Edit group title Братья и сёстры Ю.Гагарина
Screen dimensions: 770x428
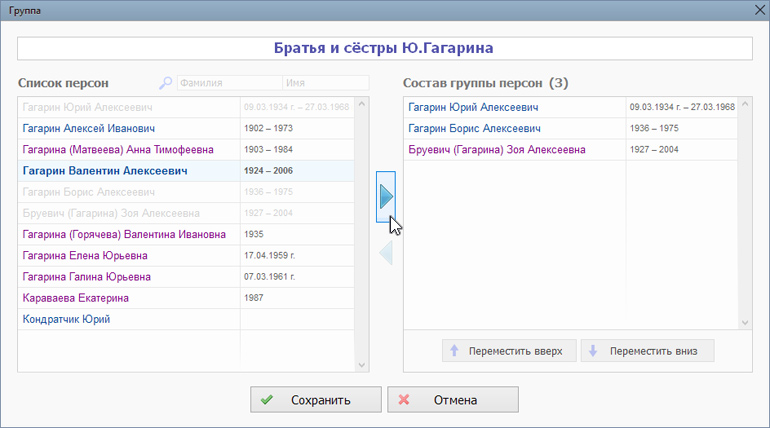[385, 48]
